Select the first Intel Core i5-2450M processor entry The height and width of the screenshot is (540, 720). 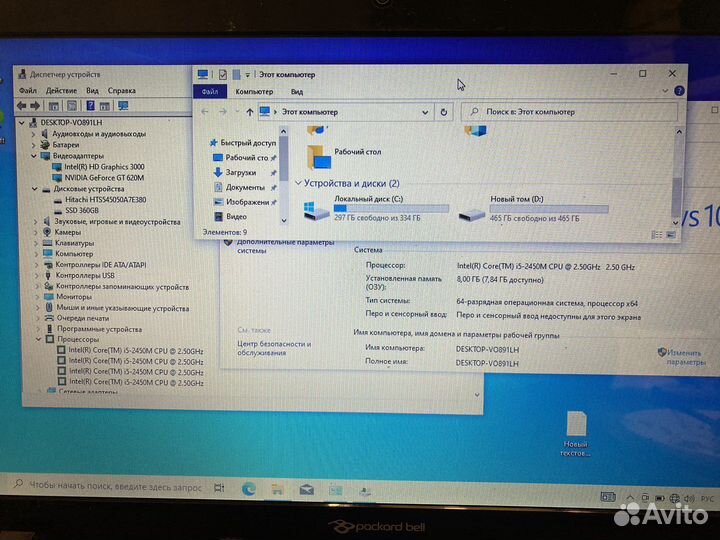point(136,351)
